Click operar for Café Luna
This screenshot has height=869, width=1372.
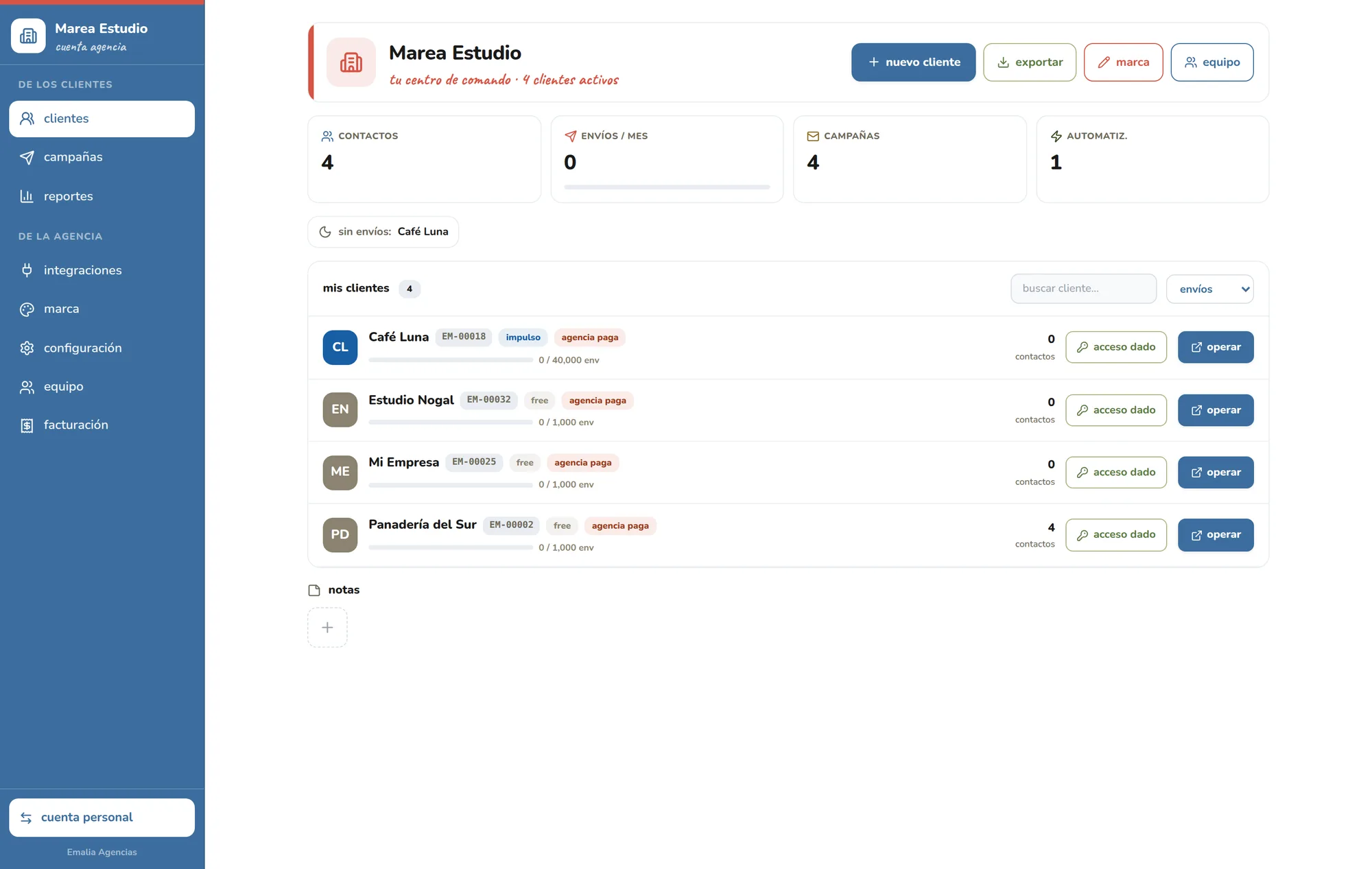point(1216,347)
